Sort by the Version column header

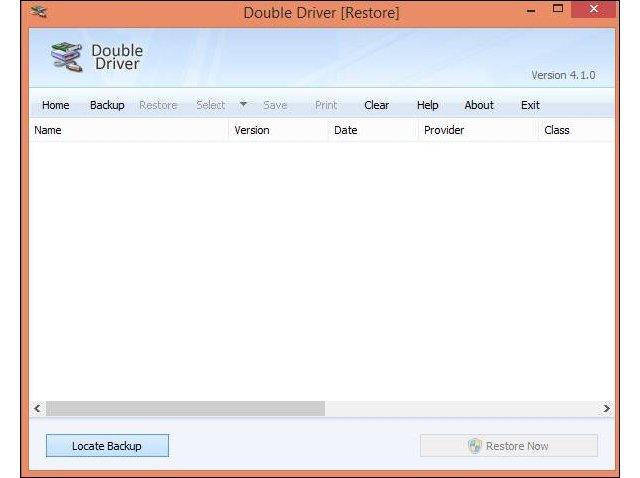coord(278,130)
